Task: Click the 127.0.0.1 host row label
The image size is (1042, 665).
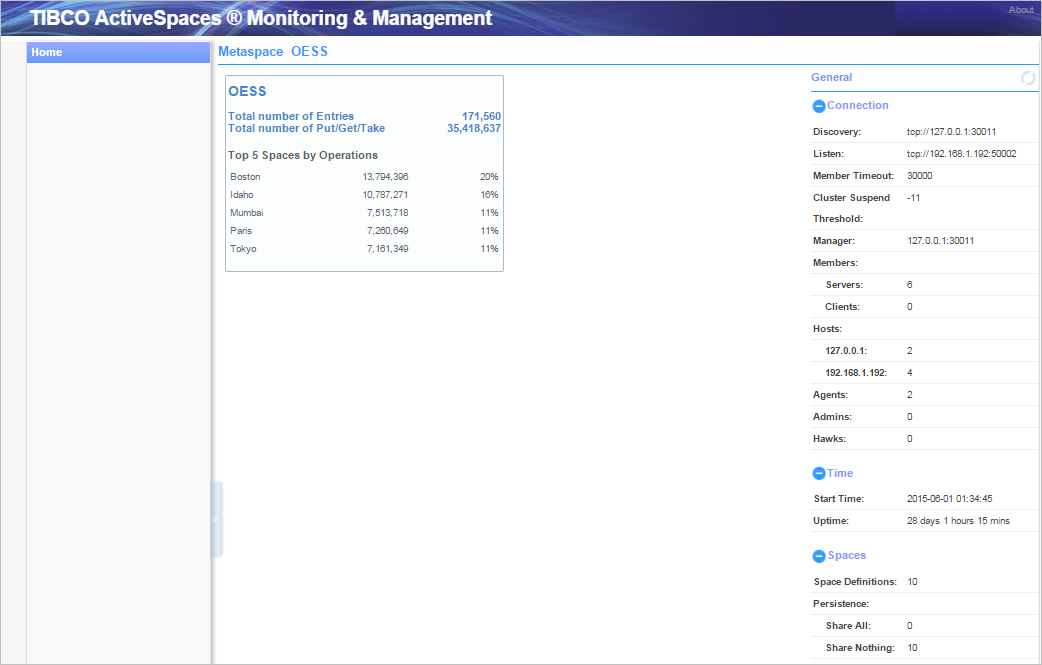Action: pyautogui.click(x=846, y=351)
